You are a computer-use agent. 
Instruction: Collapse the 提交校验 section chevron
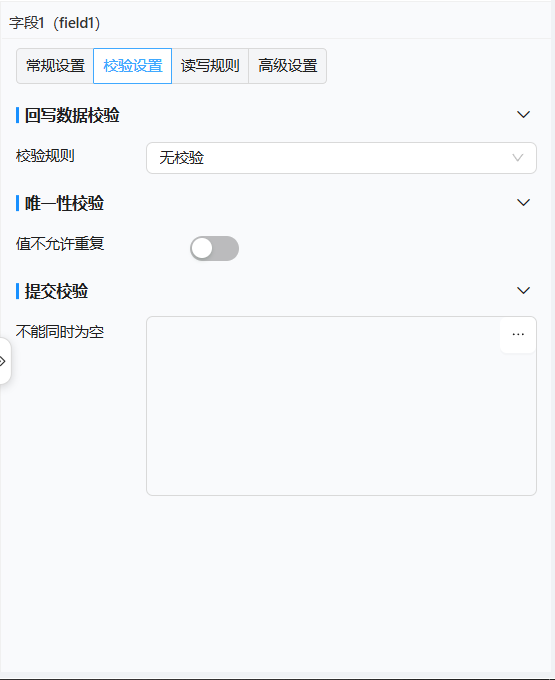(523, 291)
